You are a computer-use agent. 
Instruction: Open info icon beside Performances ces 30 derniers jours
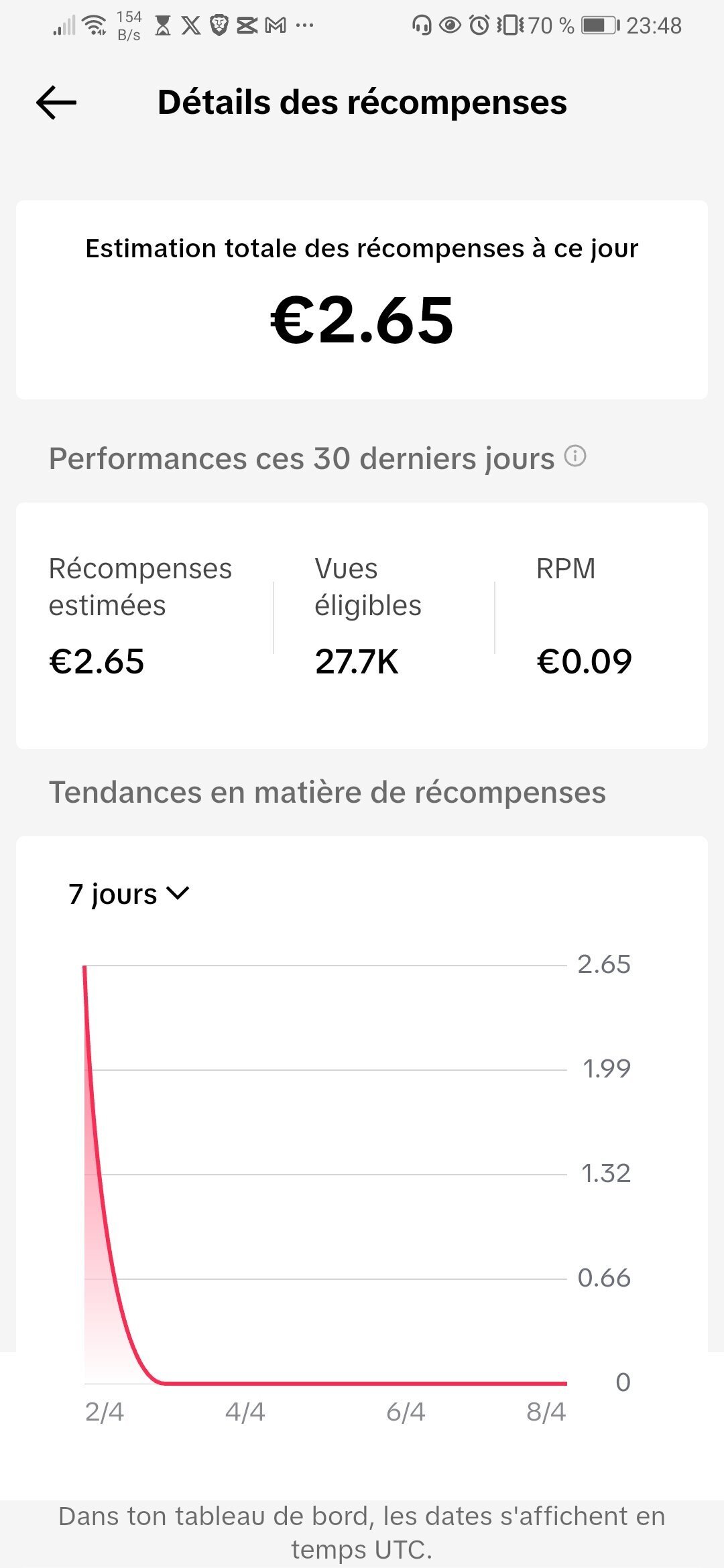pos(575,456)
